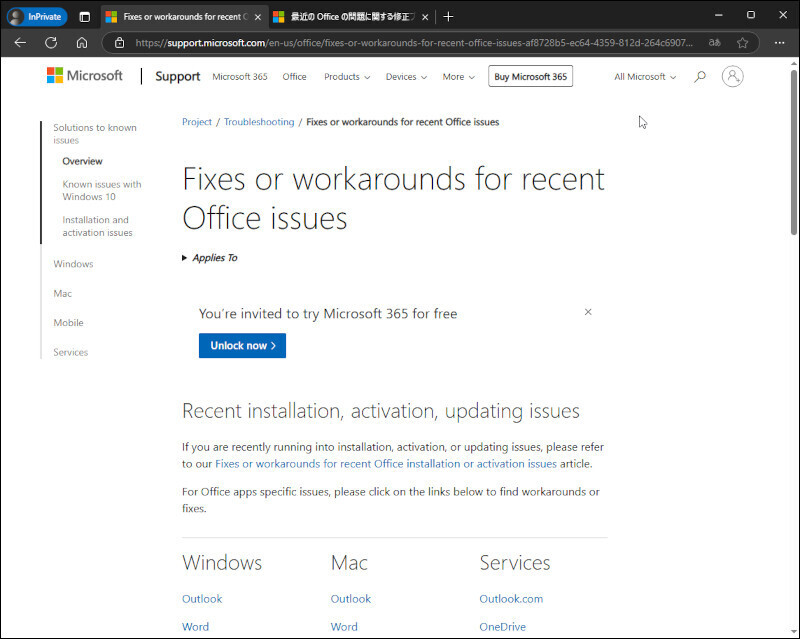Close the Japanese Office issues tab

coord(425,17)
